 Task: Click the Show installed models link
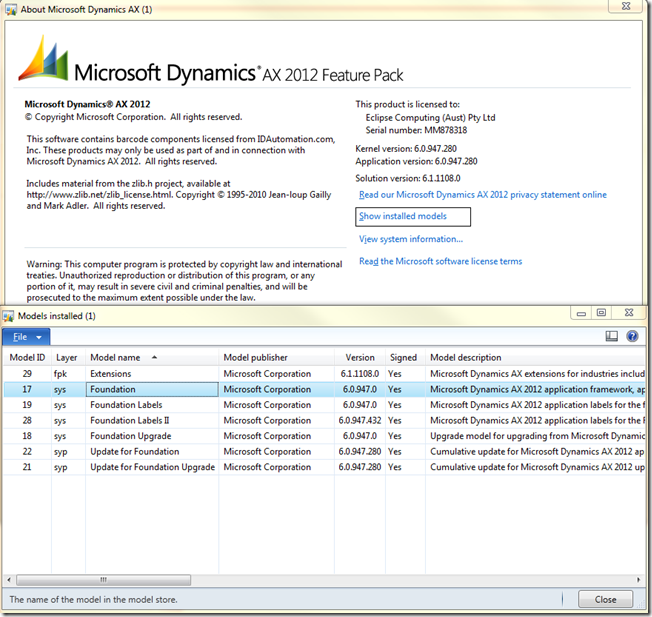pos(403,216)
